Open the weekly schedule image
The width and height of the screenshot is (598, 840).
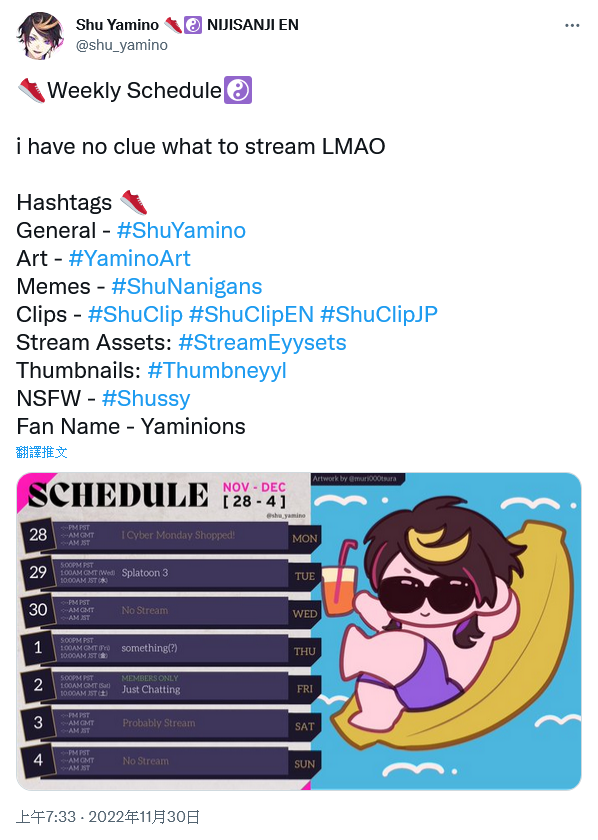click(x=299, y=631)
